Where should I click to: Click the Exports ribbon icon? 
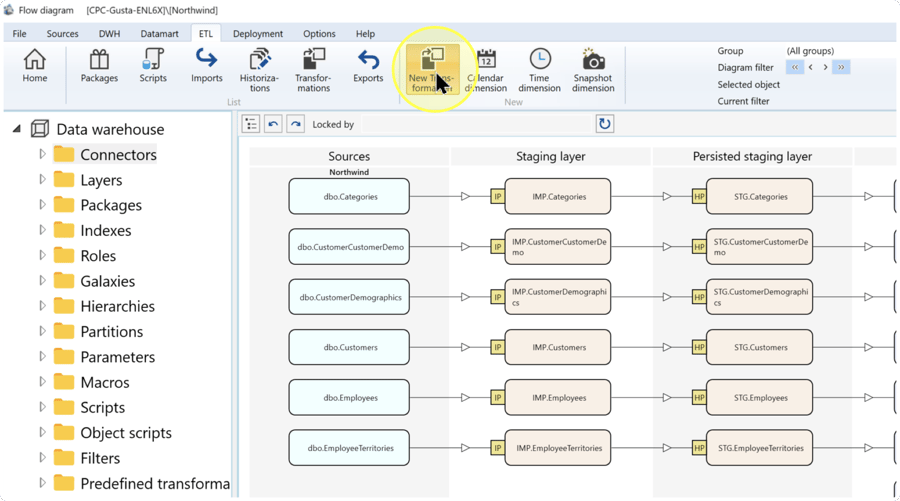[368, 67]
